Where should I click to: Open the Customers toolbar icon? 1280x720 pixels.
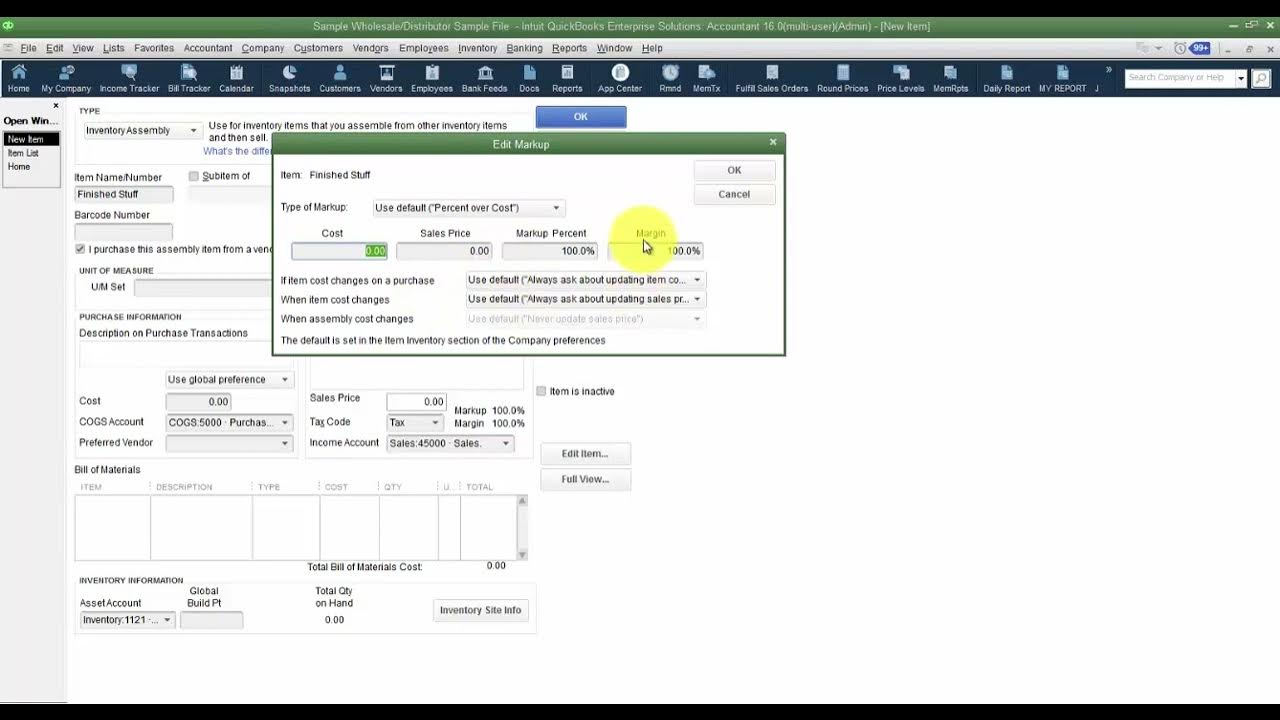tap(340, 79)
